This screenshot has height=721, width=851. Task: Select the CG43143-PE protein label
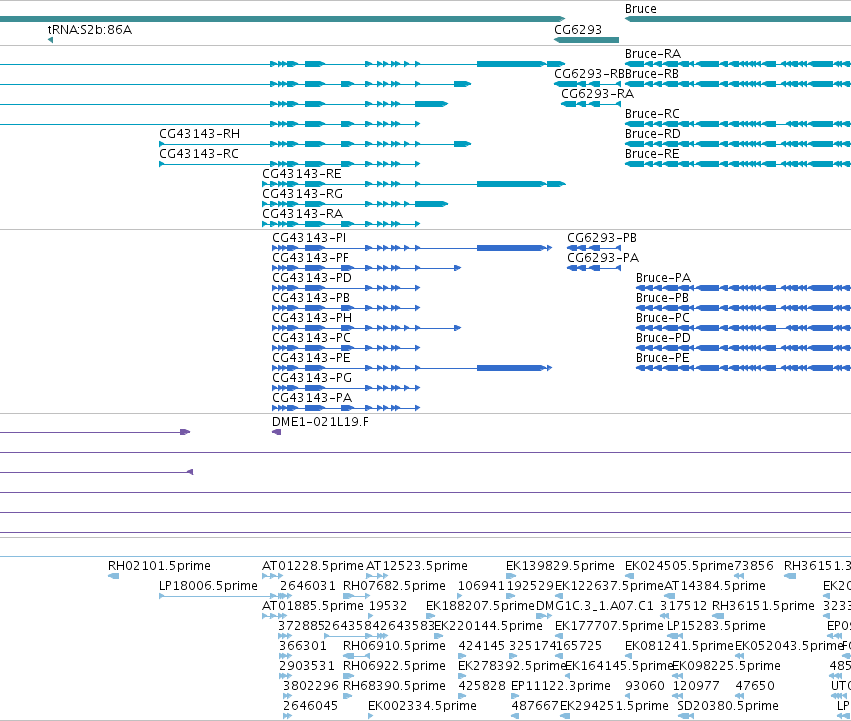coord(312,358)
